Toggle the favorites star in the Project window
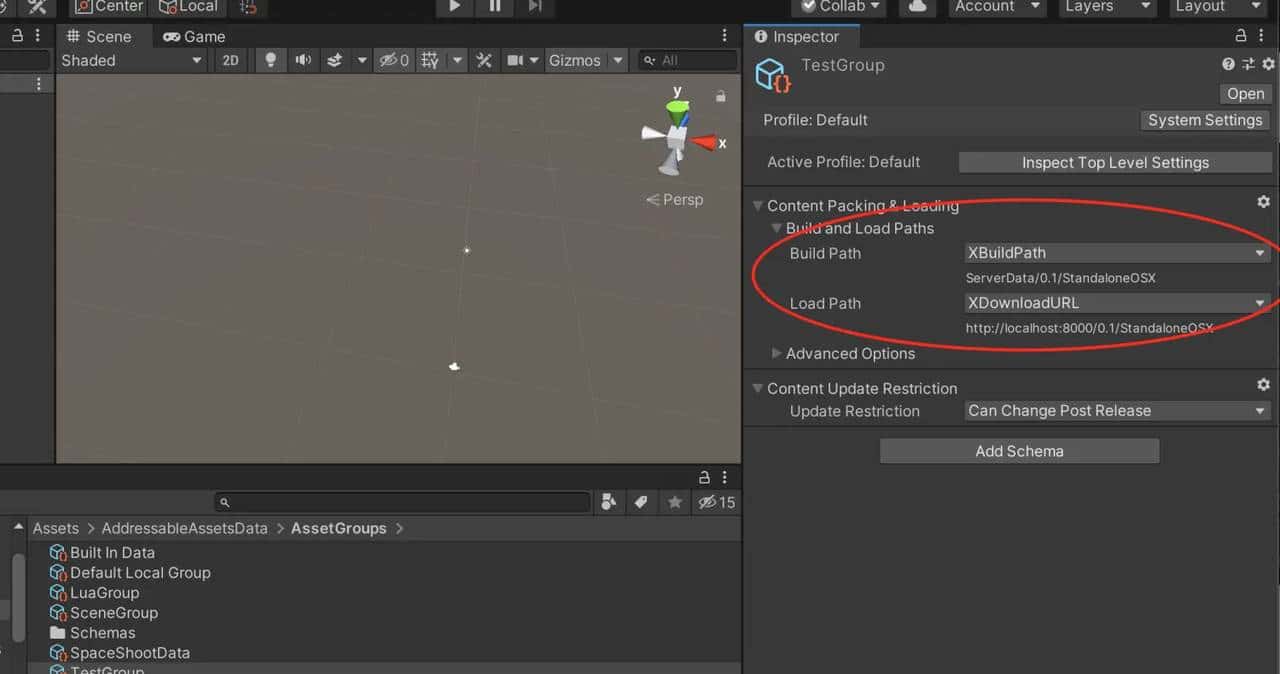 [x=675, y=502]
